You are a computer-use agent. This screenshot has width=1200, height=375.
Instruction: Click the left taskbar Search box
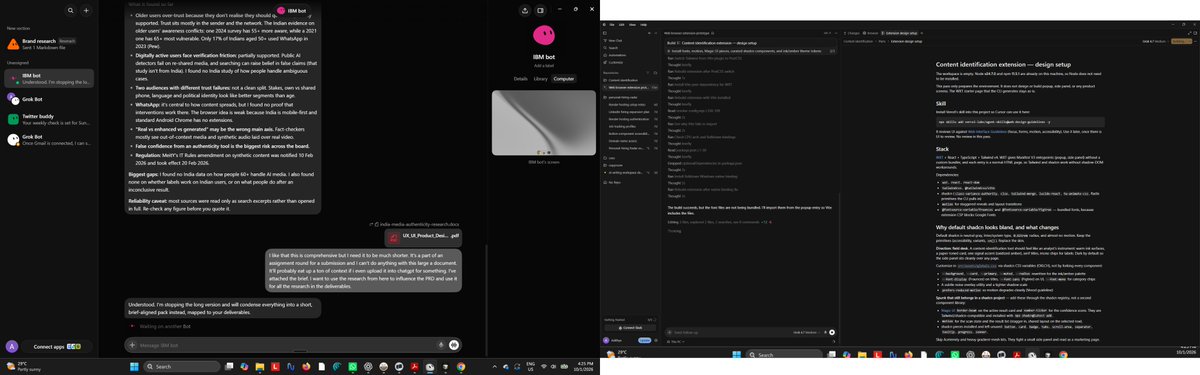(x=181, y=367)
